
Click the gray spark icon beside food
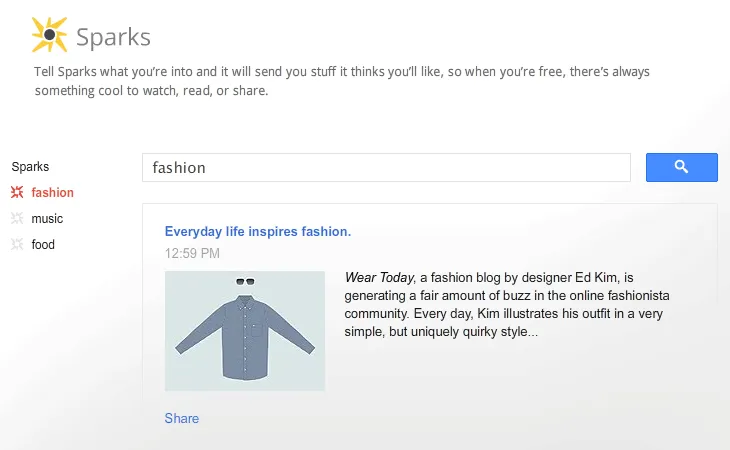tap(16, 244)
